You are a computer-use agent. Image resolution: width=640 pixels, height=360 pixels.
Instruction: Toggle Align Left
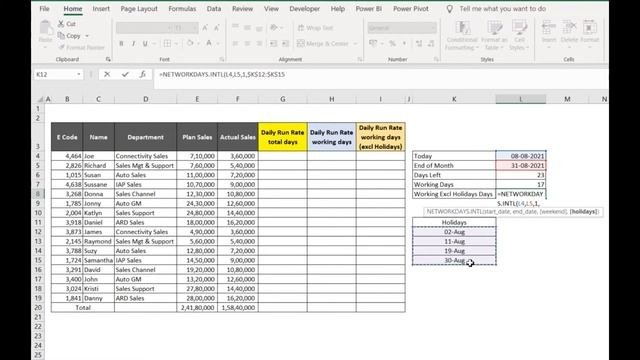coord(236,43)
